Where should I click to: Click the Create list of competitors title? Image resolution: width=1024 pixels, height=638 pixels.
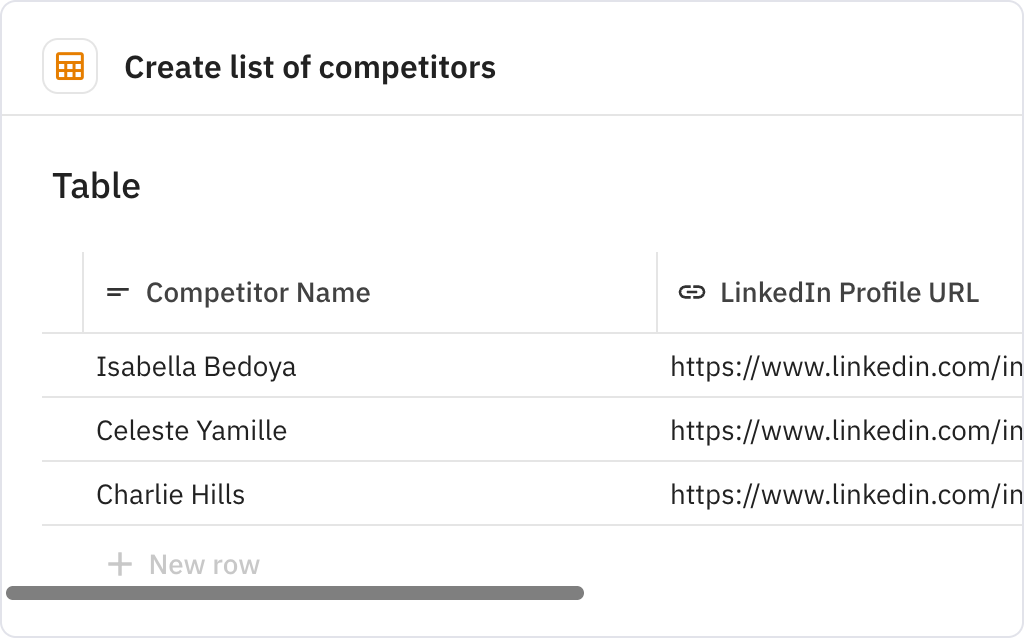[x=310, y=67]
